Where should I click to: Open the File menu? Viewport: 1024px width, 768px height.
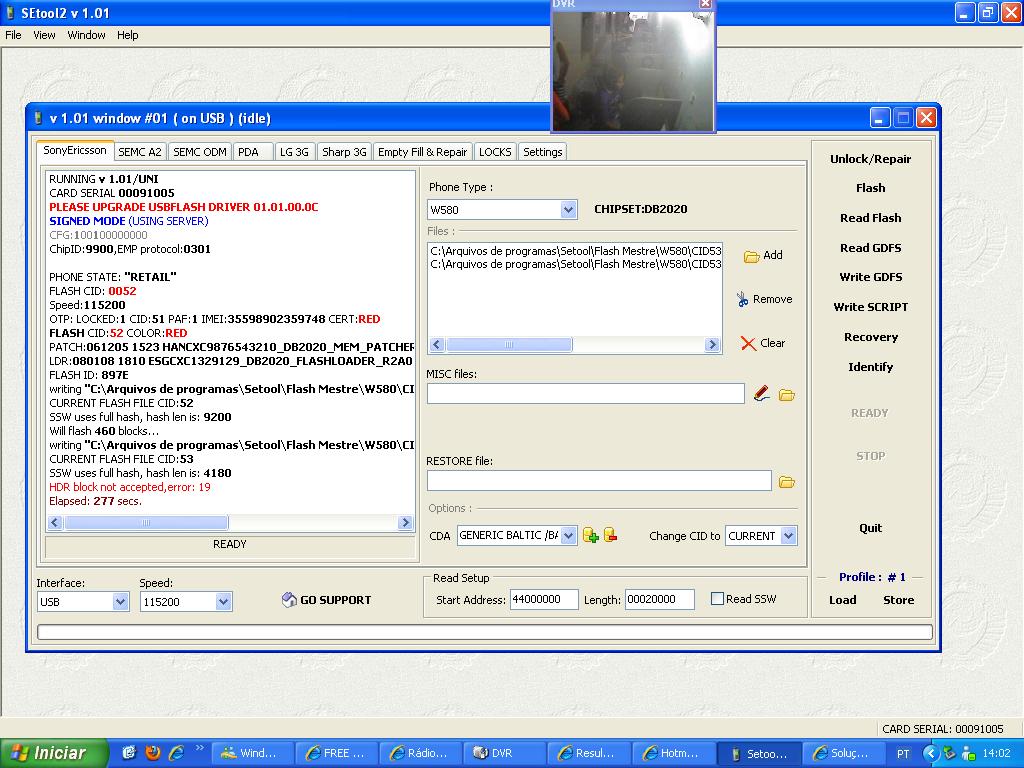(13, 35)
